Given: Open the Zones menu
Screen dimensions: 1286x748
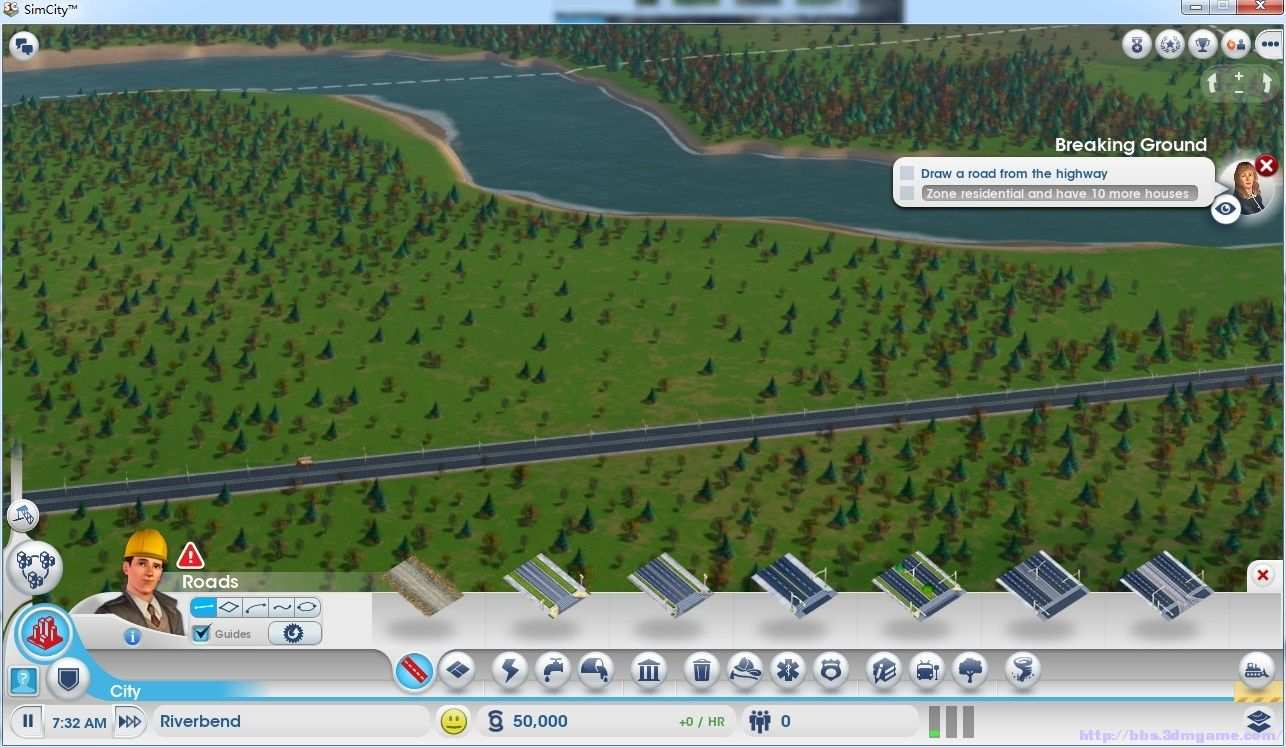Looking at the screenshot, I should [x=457, y=670].
